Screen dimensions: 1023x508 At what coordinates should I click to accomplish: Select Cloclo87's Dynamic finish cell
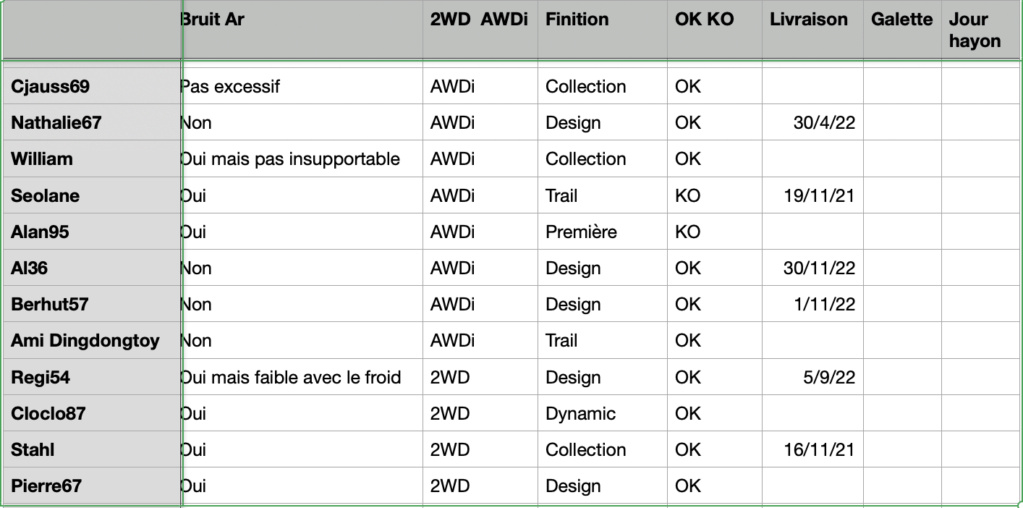pyautogui.click(x=602, y=413)
